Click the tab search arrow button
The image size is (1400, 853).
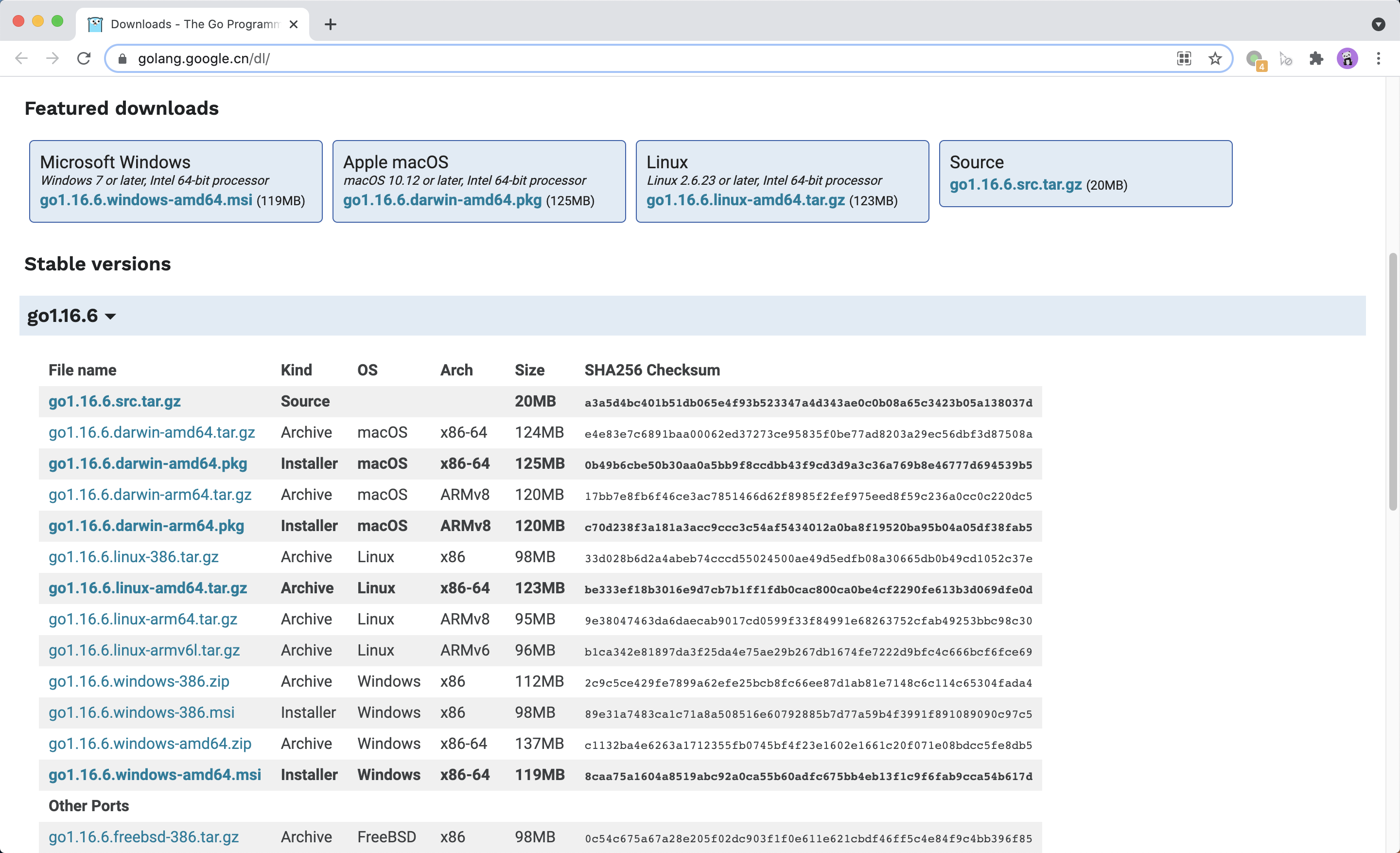pos(1379,24)
